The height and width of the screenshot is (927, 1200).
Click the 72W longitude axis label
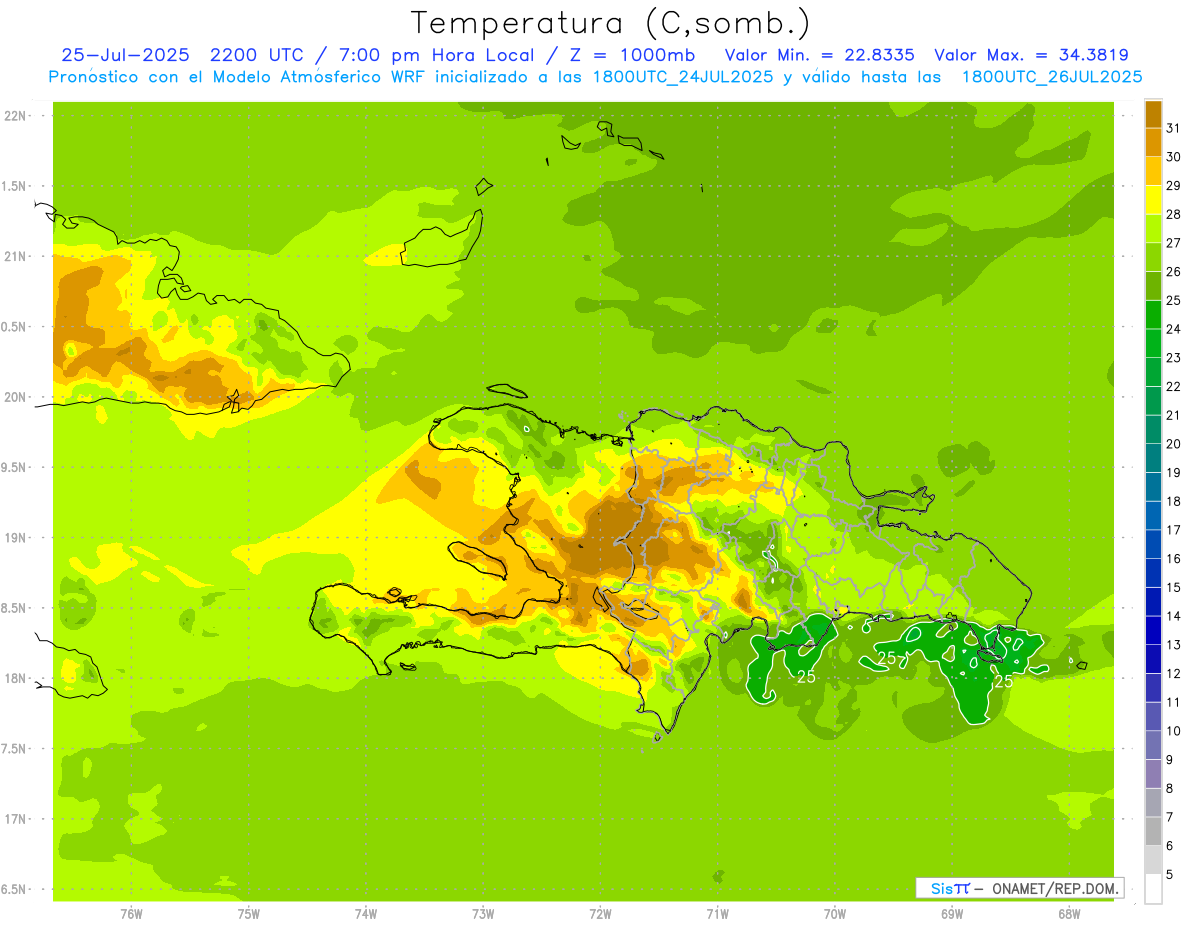[600, 913]
